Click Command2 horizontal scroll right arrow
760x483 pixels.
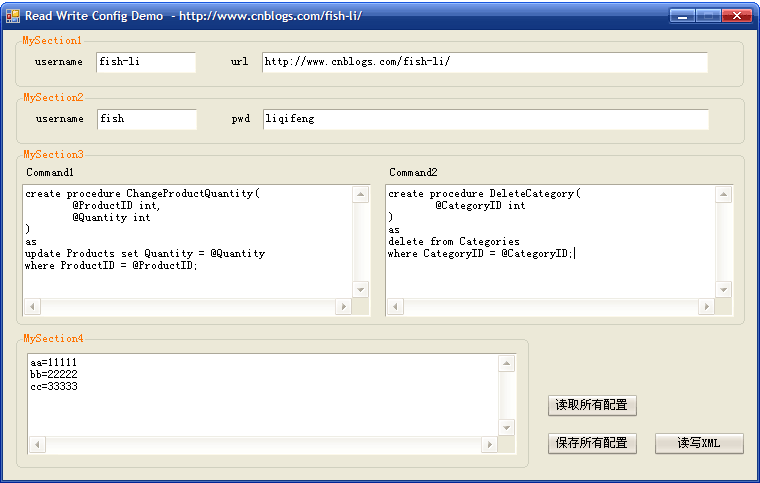tap(706, 306)
